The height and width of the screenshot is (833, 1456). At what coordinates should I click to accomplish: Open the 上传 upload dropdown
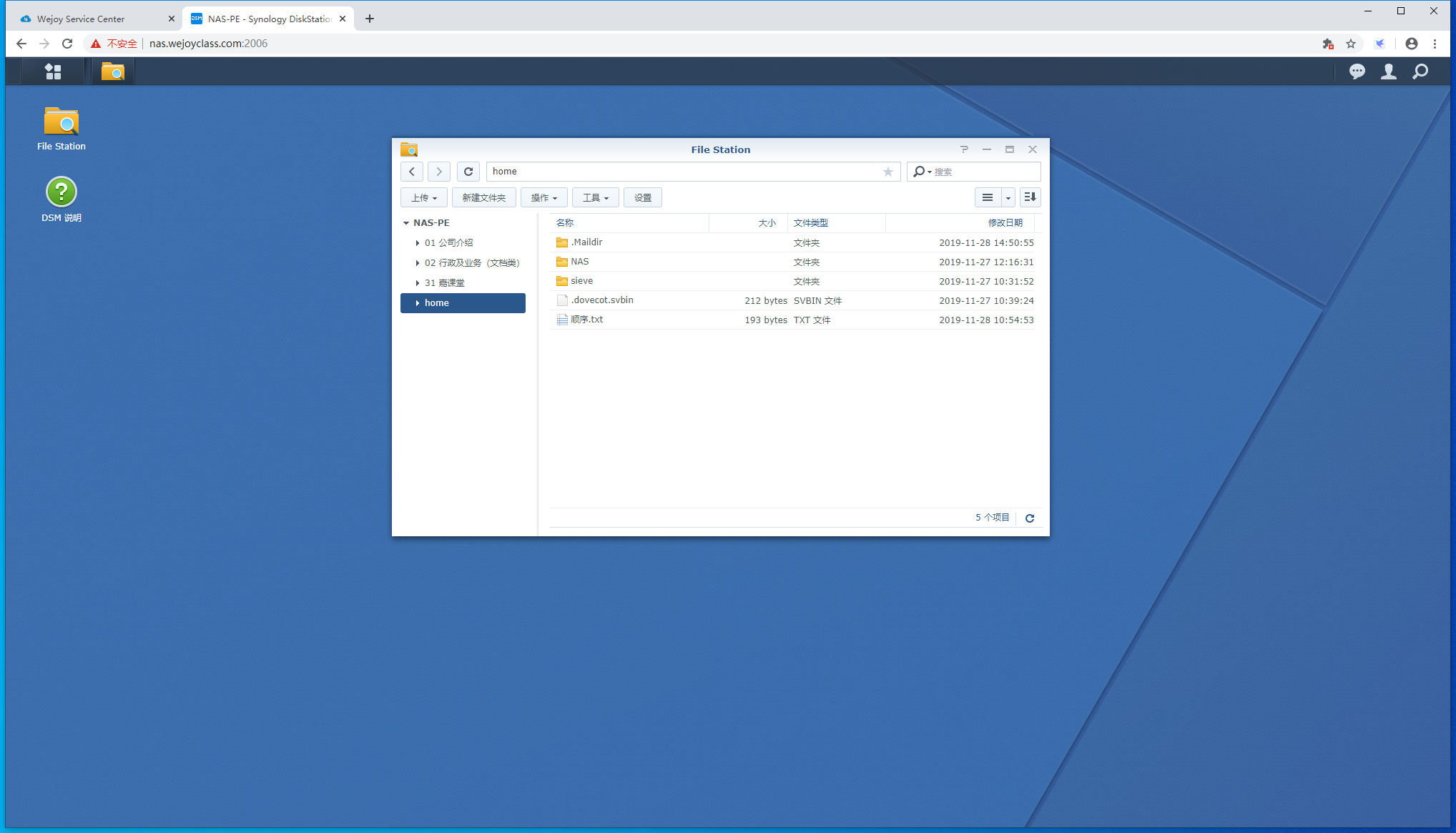click(423, 198)
